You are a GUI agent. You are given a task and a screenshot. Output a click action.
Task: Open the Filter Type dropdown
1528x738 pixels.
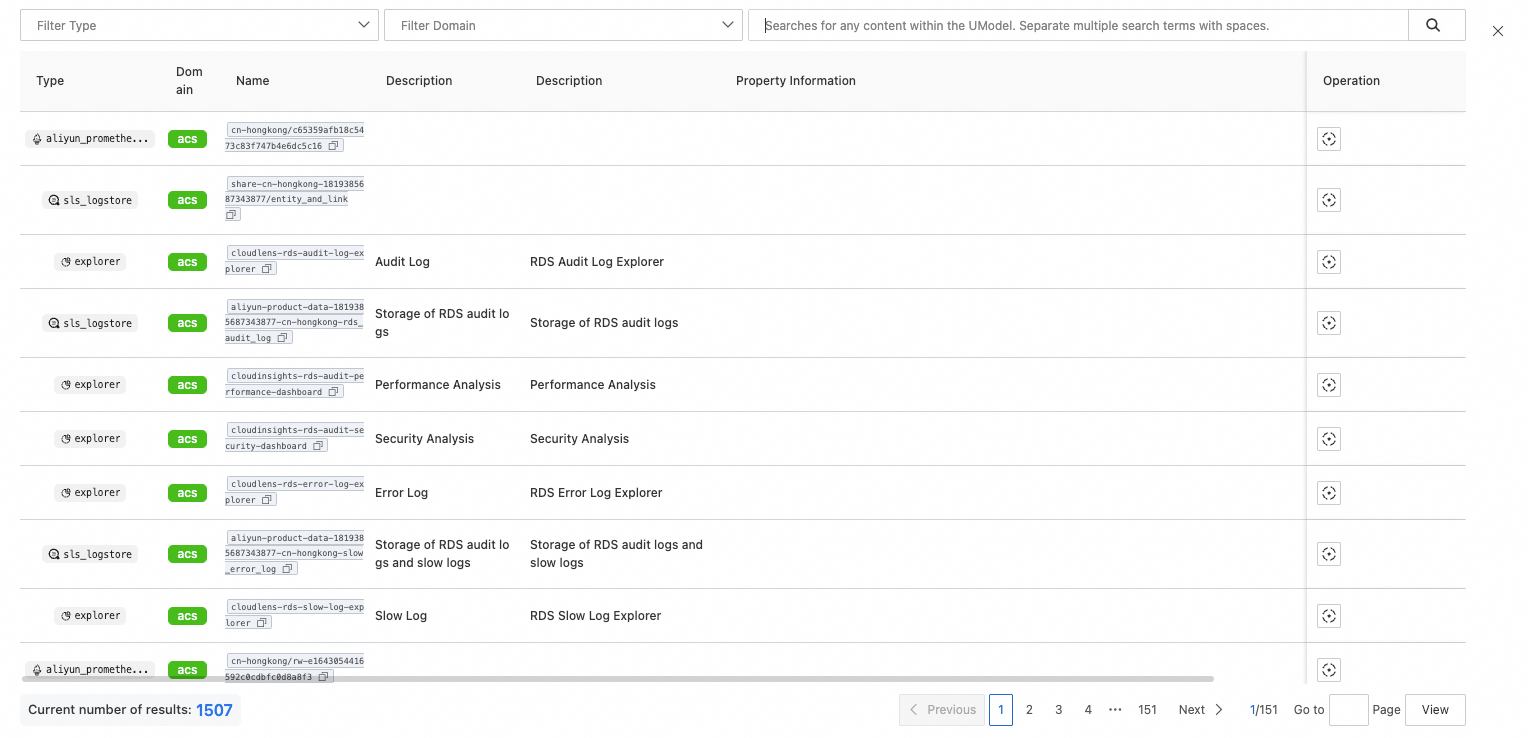(200, 26)
